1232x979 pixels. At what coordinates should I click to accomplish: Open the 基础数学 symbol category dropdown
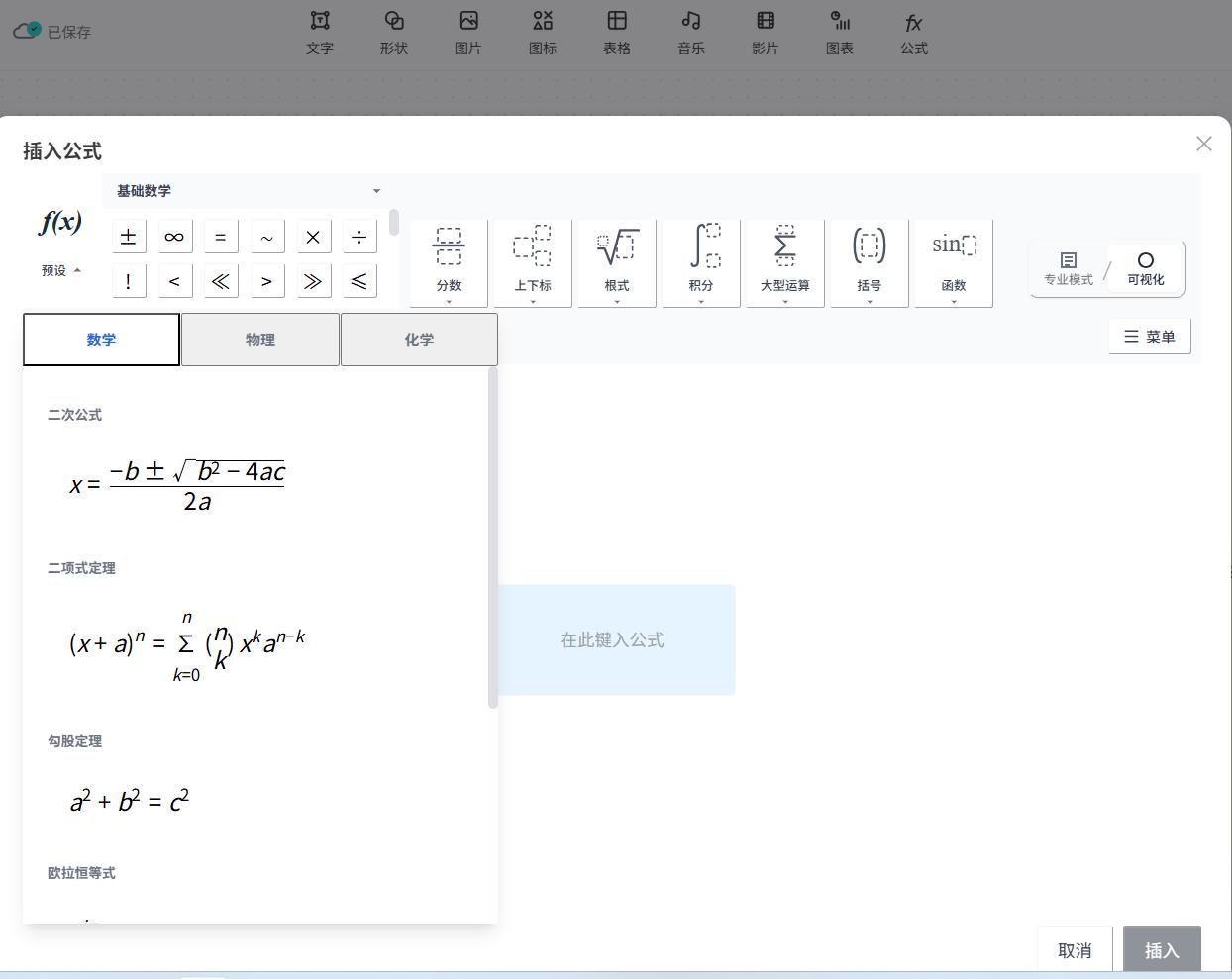point(248,191)
